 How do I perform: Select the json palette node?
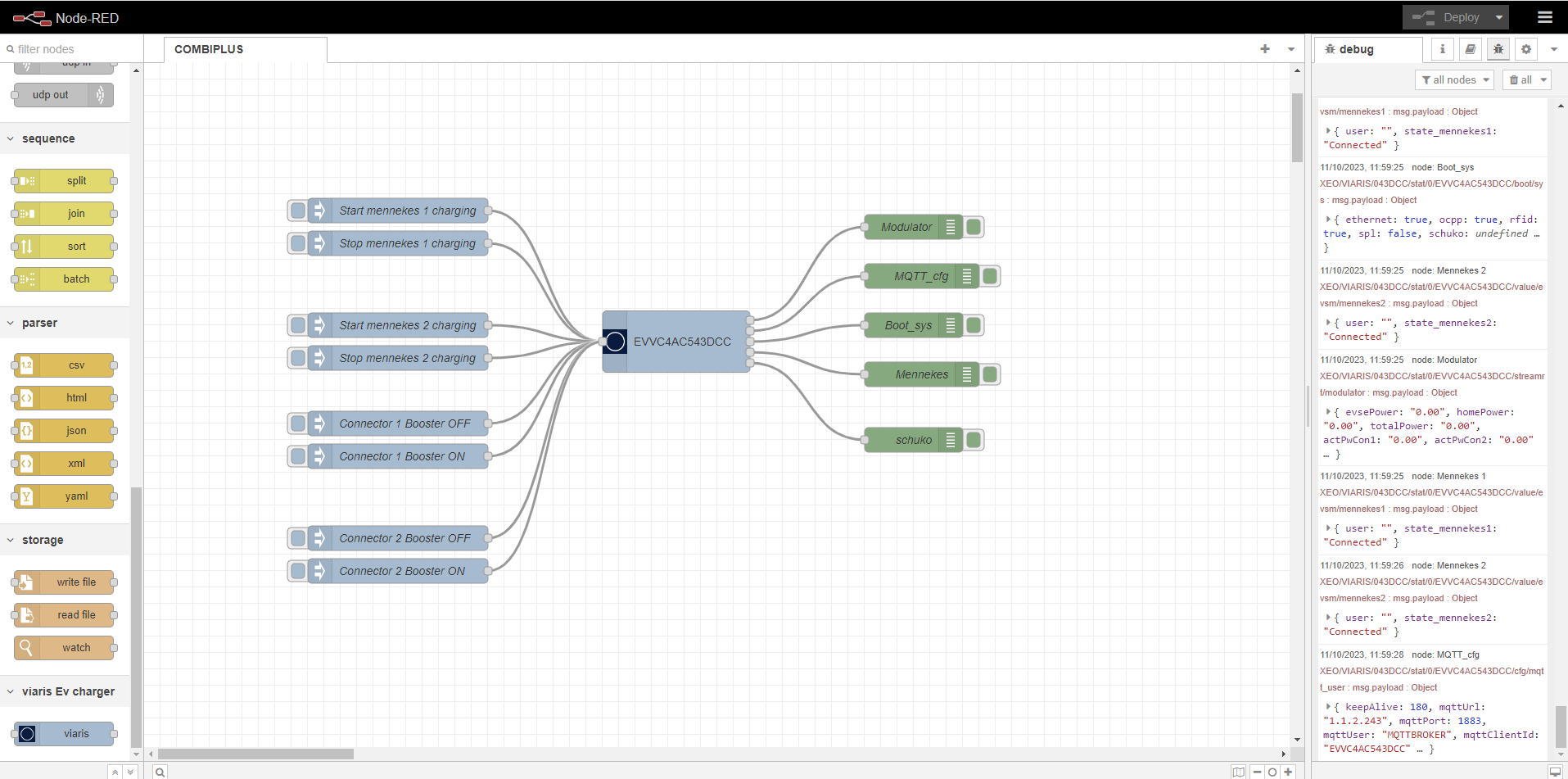tap(64, 431)
